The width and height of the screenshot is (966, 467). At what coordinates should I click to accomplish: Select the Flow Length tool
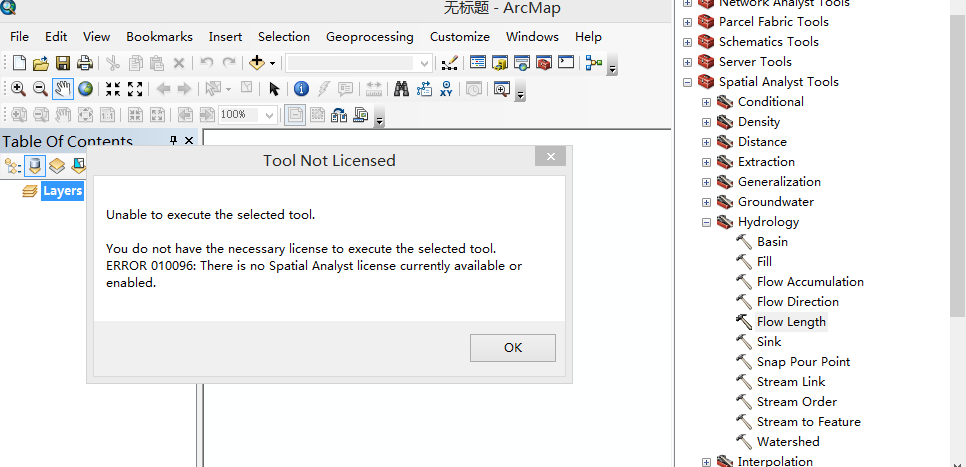coord(791,322)
